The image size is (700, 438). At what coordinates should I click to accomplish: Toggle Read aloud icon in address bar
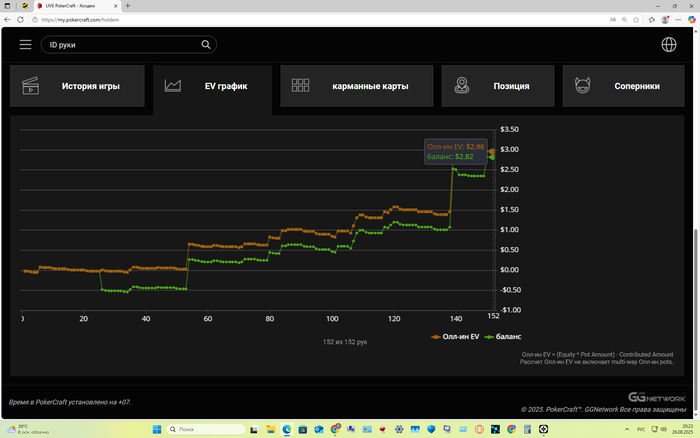point(613,20)
